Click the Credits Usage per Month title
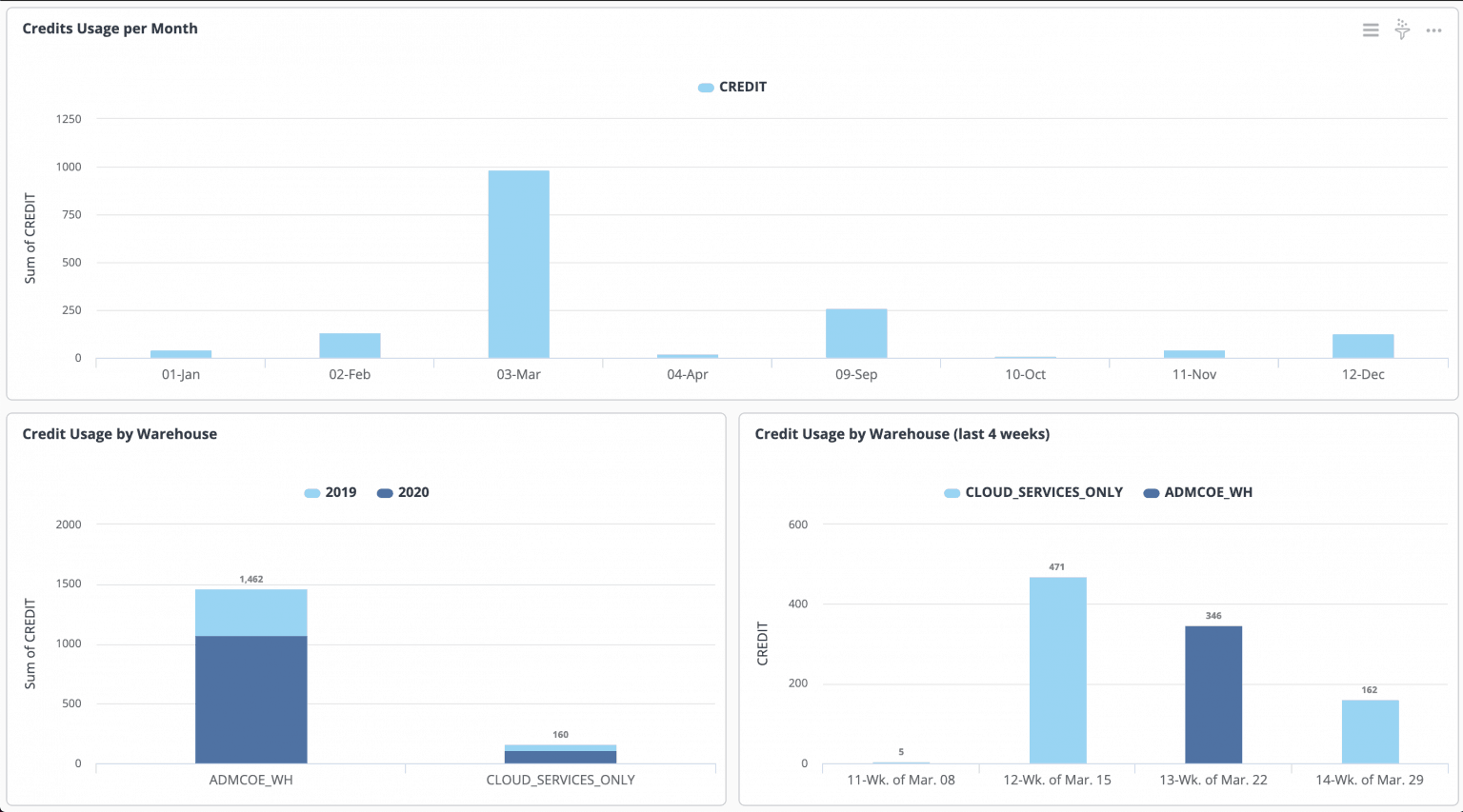1463x812 pixels. coord(109,29)
